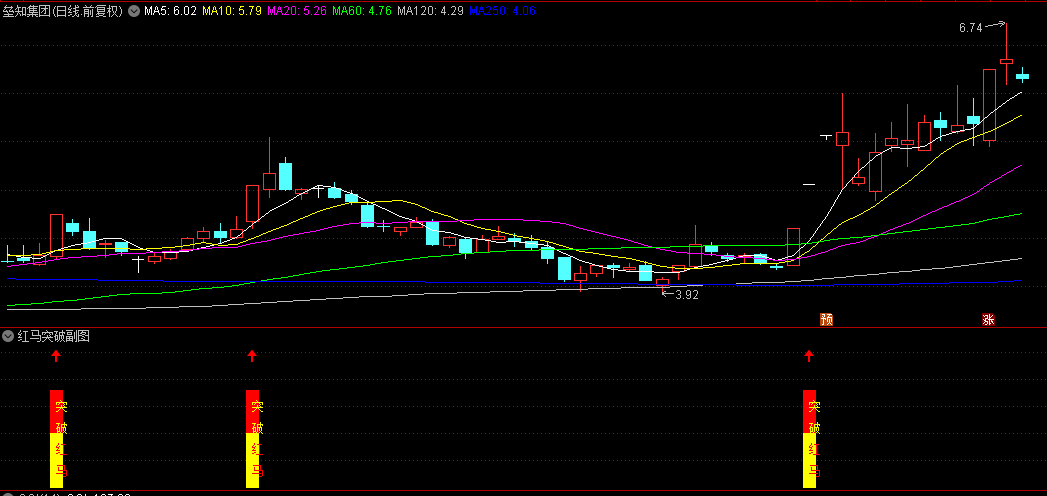1047x496 pixels.
Task: Click the 垒知集团(日线.前复权) chart title
Action: [x=63, y=11]
